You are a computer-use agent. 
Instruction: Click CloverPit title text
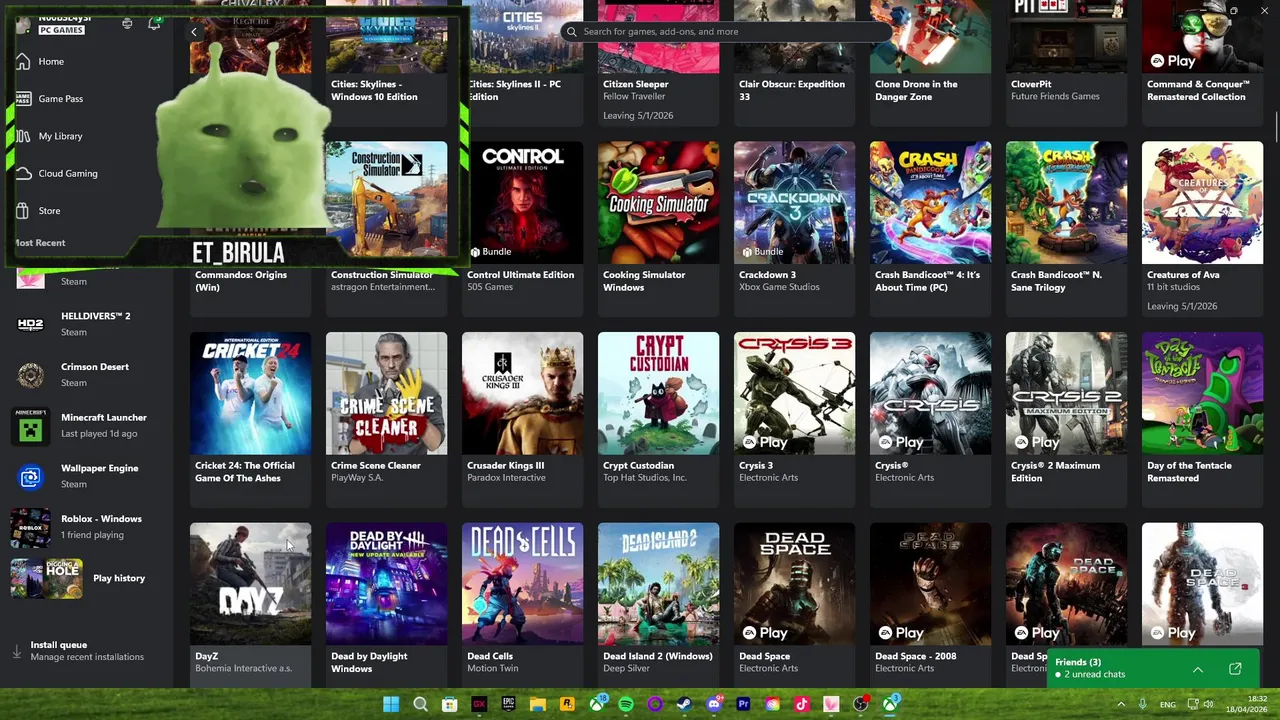(1031, 84)
